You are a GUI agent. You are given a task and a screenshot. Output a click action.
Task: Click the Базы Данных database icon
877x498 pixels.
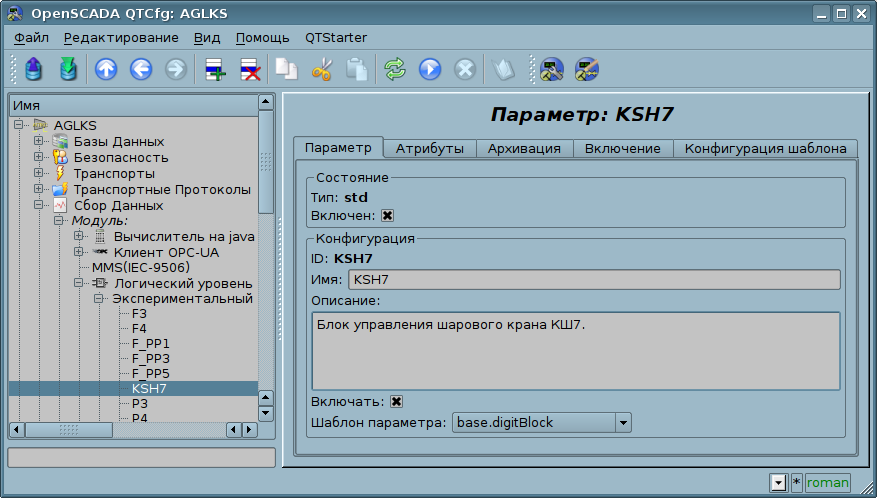[x=60, y=142]
